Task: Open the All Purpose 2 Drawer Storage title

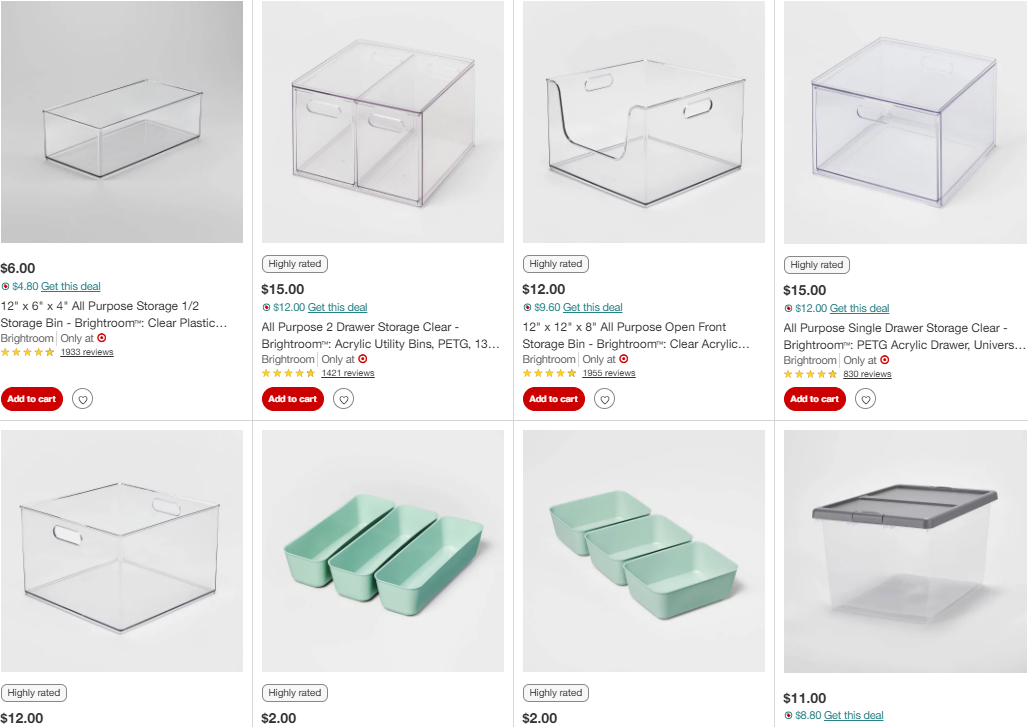Action: [x=380, y=336]
